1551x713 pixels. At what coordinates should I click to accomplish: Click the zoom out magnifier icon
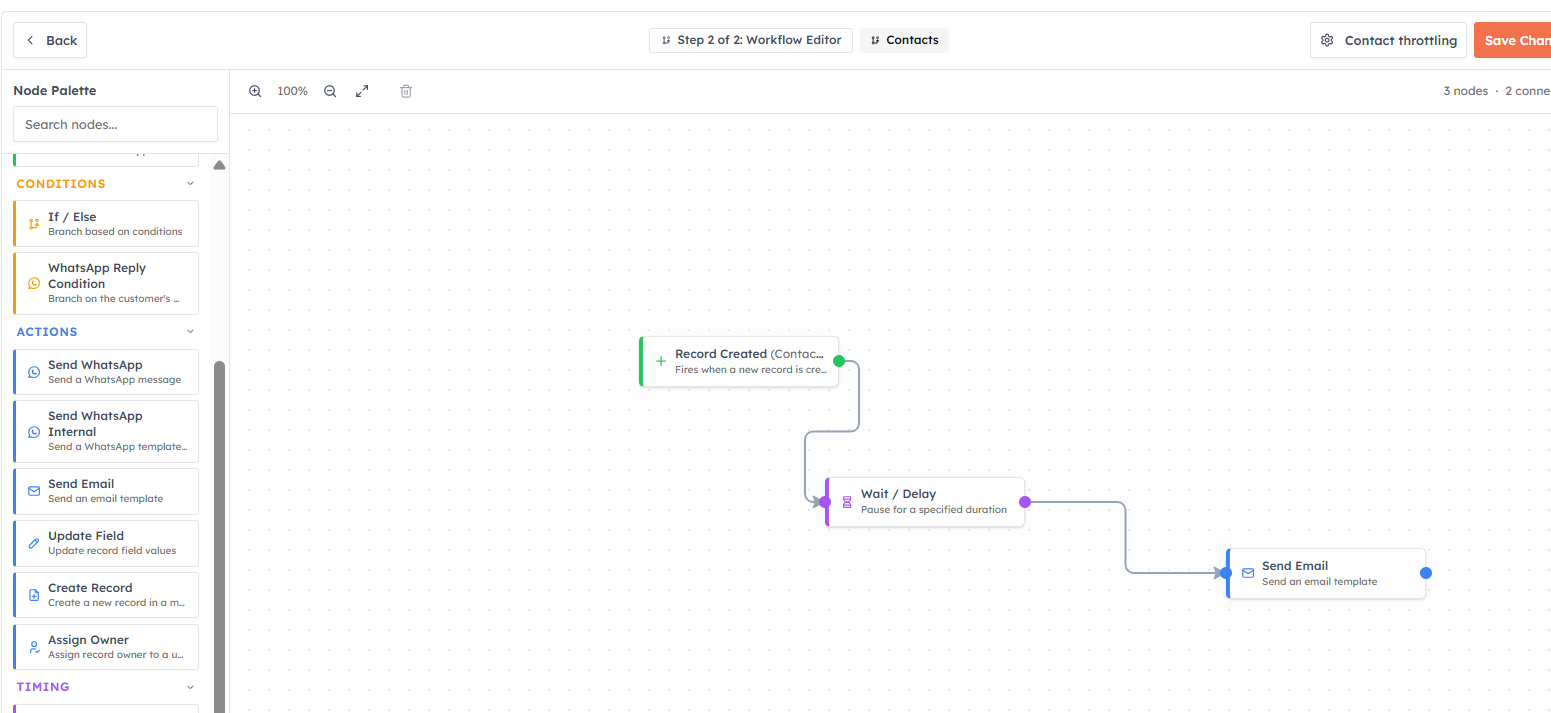tap(330, 91)
